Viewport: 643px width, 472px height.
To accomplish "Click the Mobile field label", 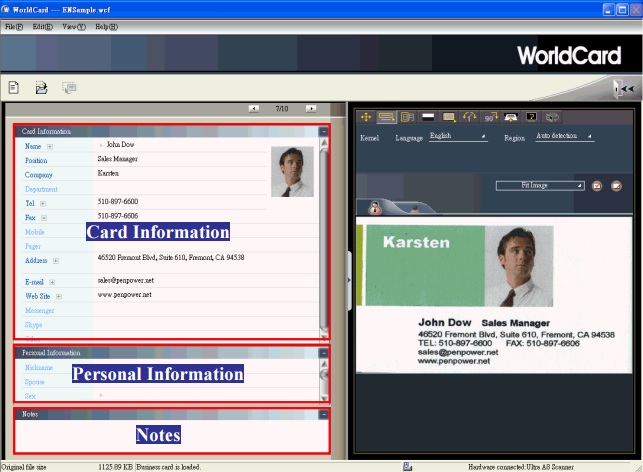I will (34, 232).
